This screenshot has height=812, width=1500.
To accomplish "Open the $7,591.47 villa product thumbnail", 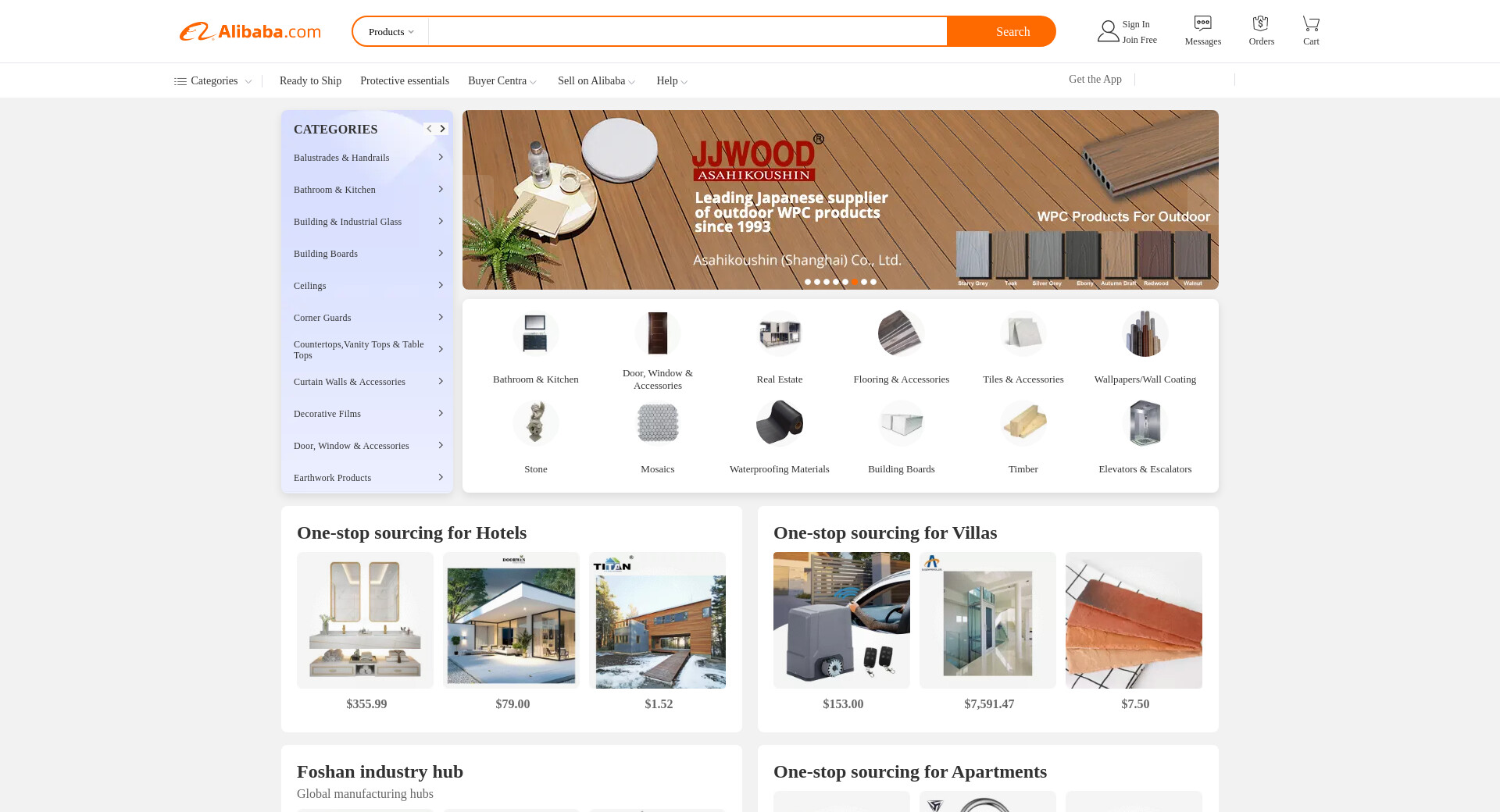I will point(987,621).
